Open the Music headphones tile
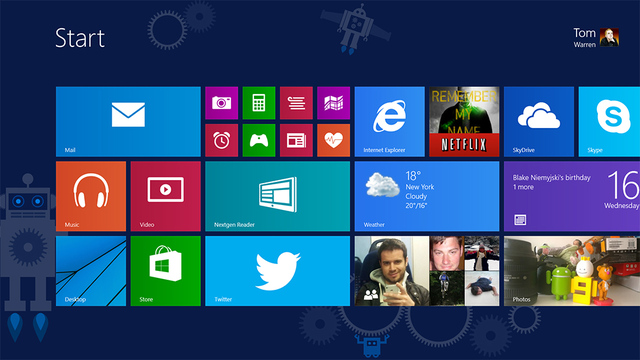This screenshot has height=360, width=640. tap(91, 196)
